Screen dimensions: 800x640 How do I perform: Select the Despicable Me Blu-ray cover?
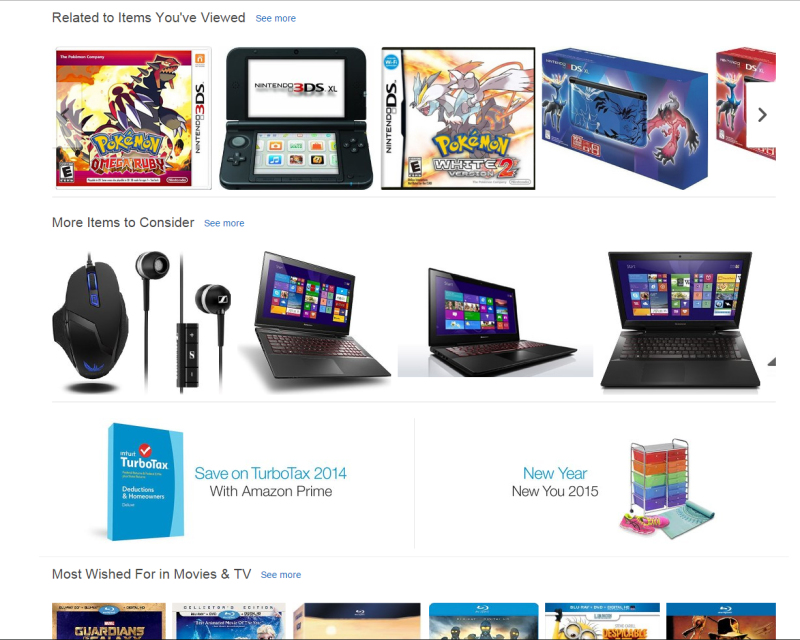click(x=602, y=621)
